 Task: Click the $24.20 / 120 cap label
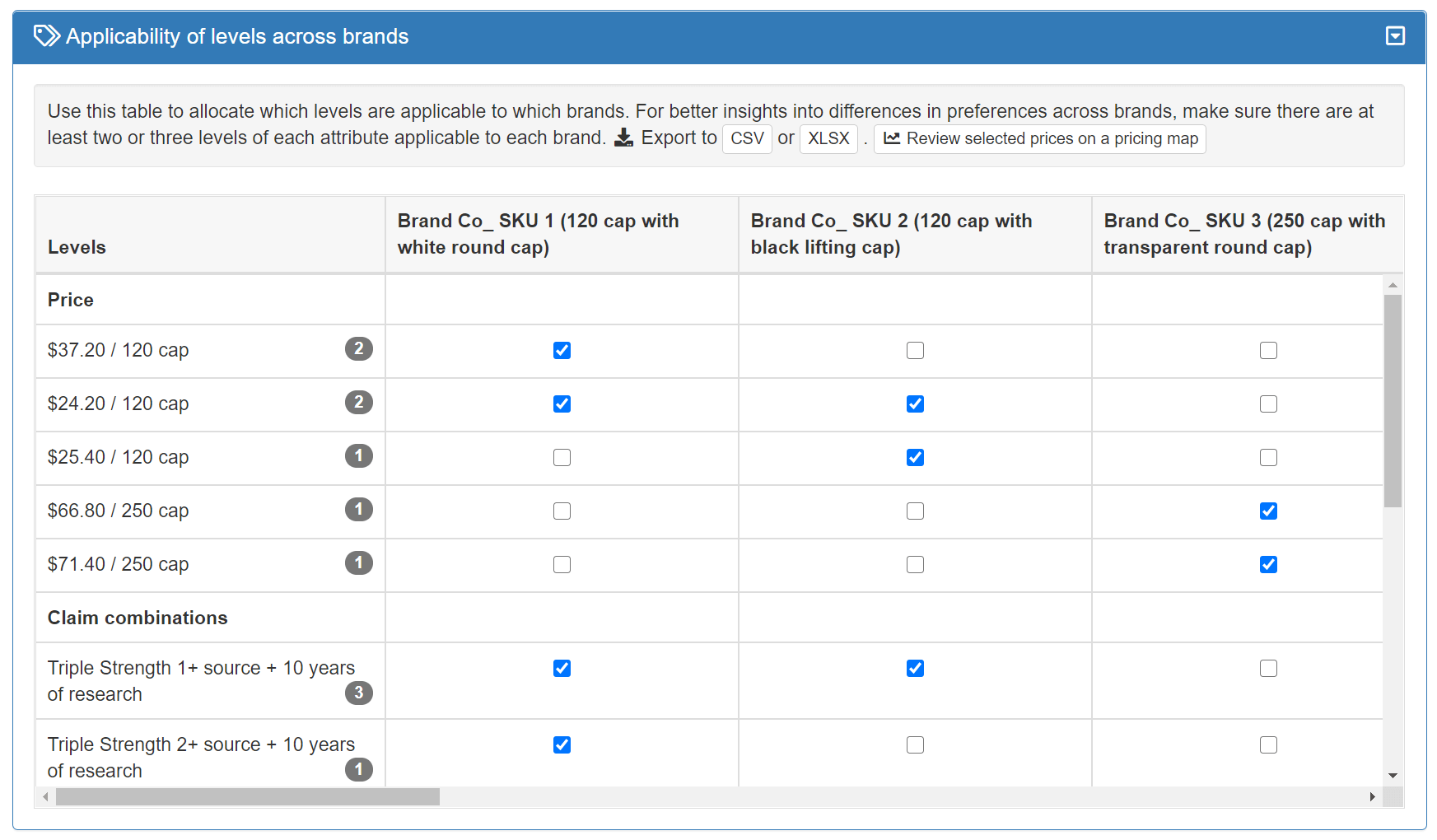[x=118, y=404]
